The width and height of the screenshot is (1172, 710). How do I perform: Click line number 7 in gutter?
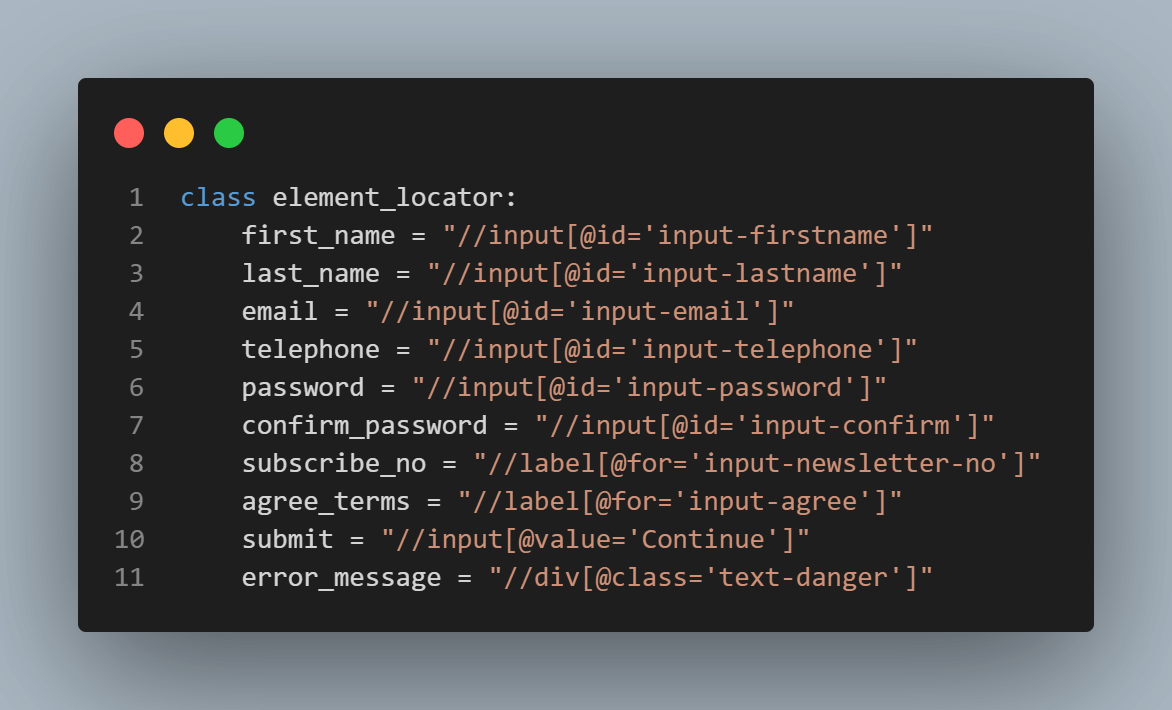(x=136, y=426)
